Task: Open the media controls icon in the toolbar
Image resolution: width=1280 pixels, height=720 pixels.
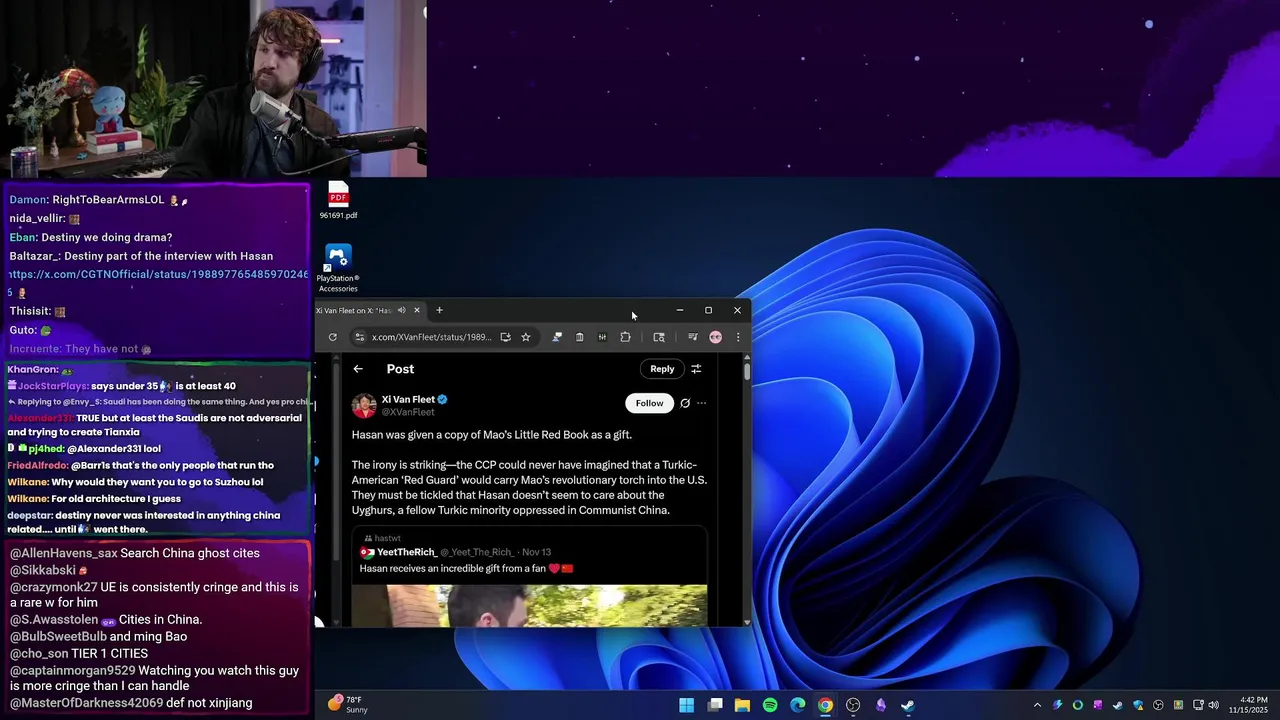Action: (x=692, y=337)
